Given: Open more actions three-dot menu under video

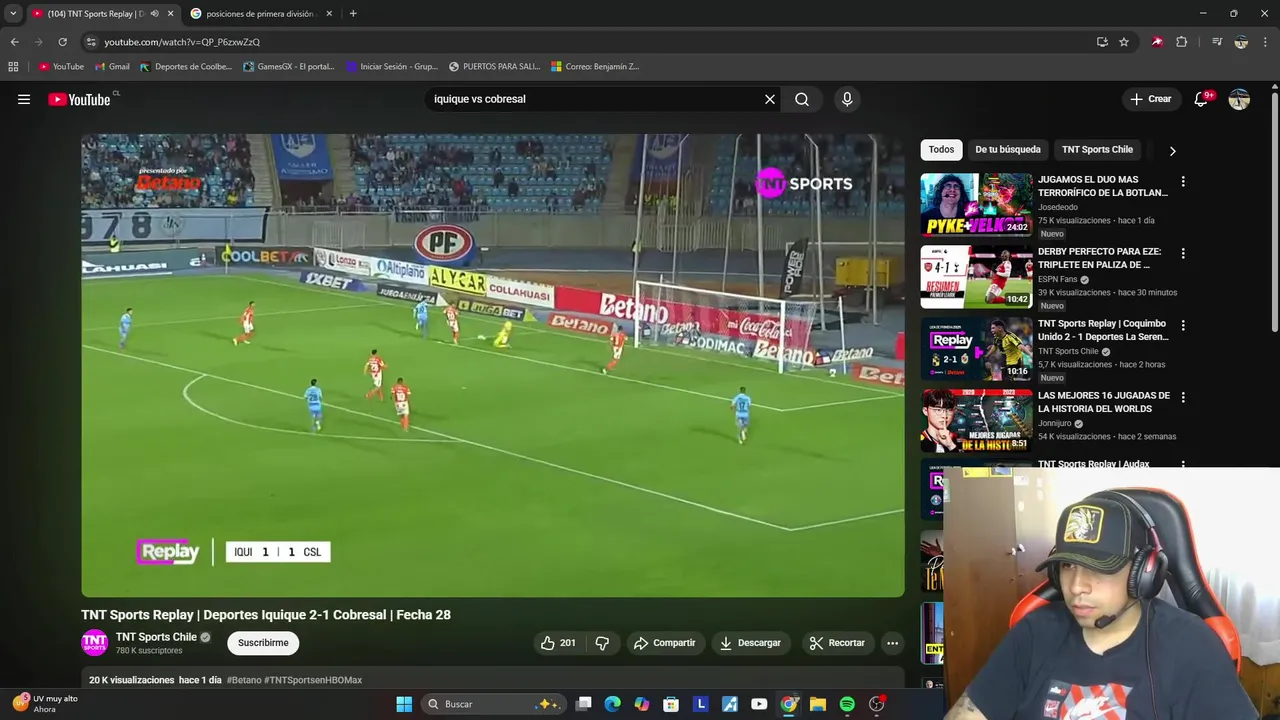Looking at the screenshot, I should coord(892,643).
